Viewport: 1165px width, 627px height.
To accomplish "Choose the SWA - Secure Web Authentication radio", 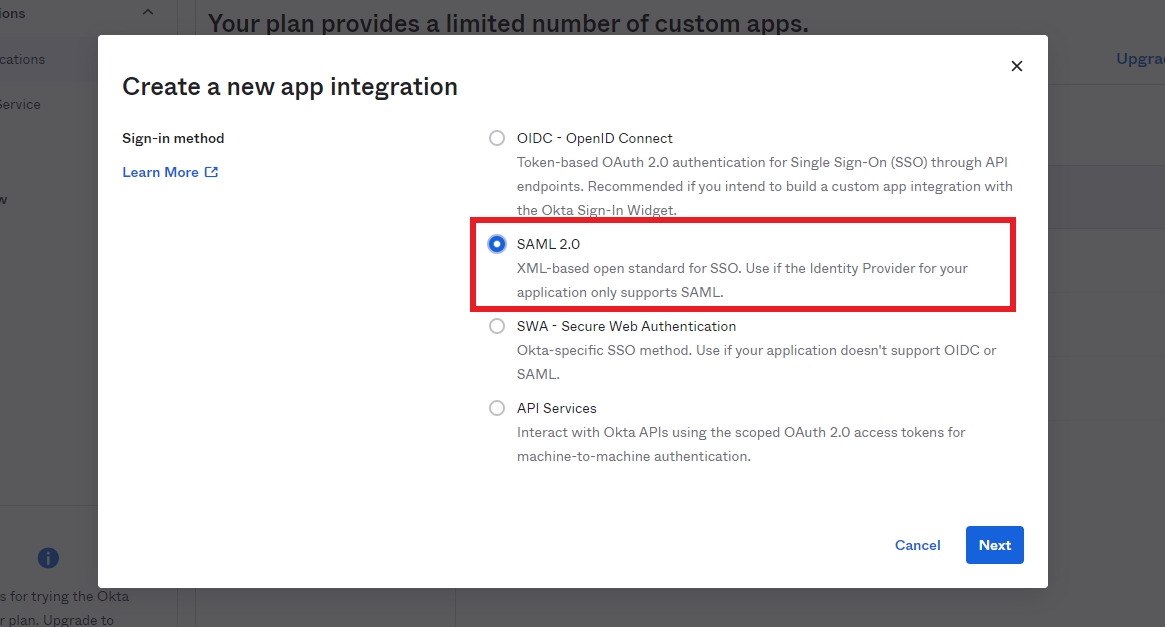I will [x=497, y=326].
